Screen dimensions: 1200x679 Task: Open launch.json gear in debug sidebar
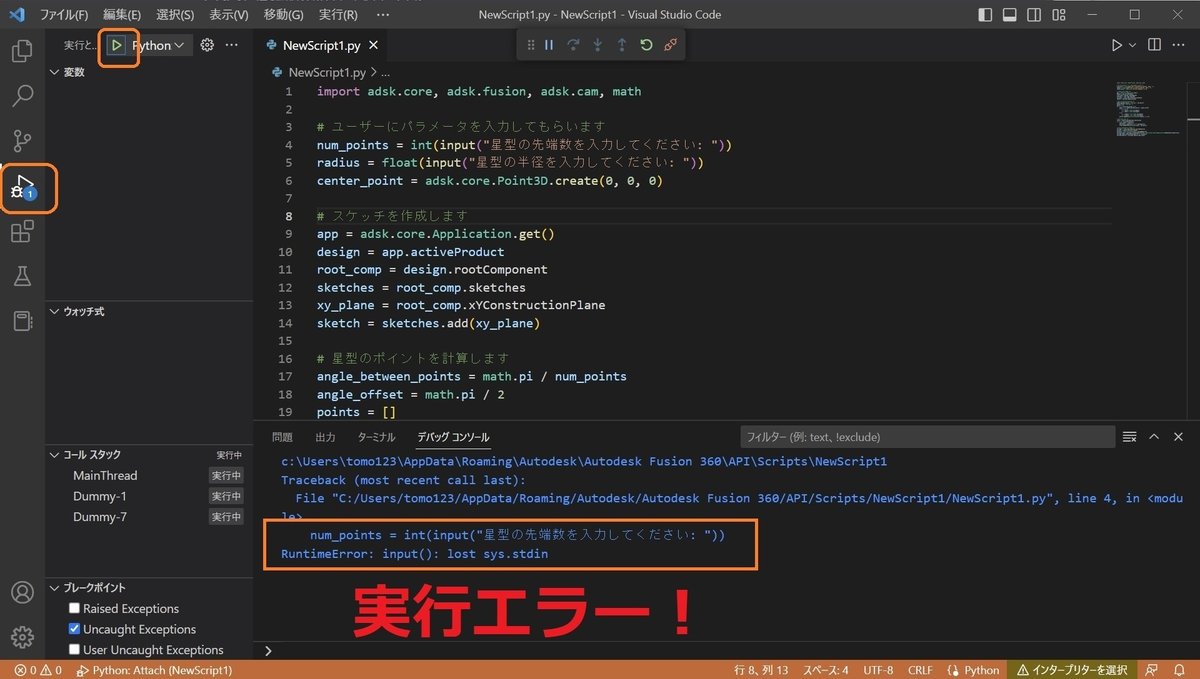point(207,45)
